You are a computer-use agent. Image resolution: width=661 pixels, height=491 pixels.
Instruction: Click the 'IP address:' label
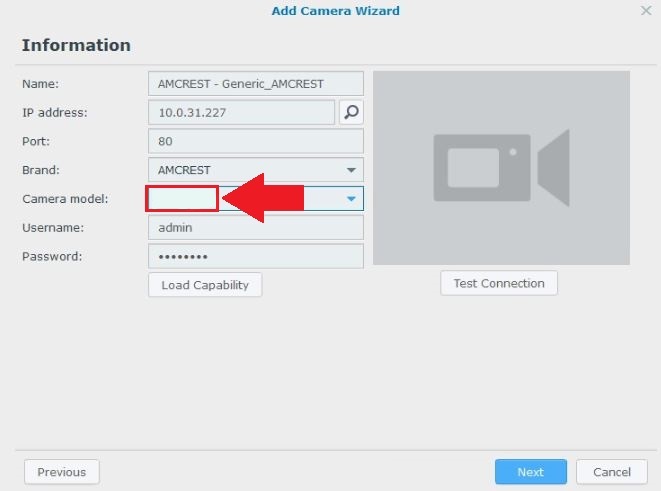pyautogui.click(x=54, y=113)
